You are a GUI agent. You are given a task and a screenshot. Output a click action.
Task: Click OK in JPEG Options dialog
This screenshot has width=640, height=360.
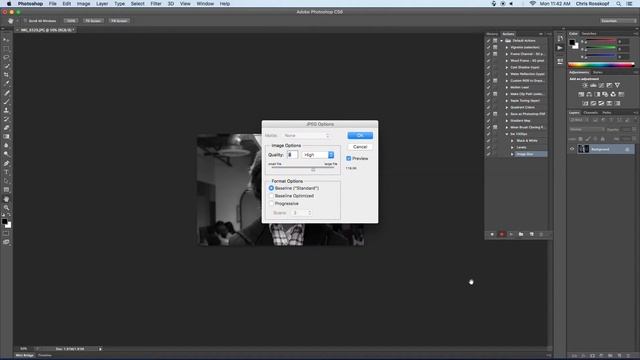tap(360, 136)
